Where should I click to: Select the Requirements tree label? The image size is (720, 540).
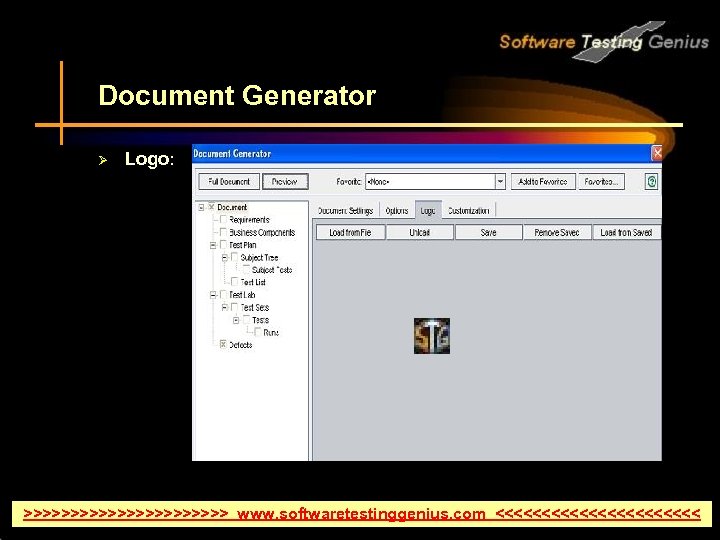tap(249, 219)
